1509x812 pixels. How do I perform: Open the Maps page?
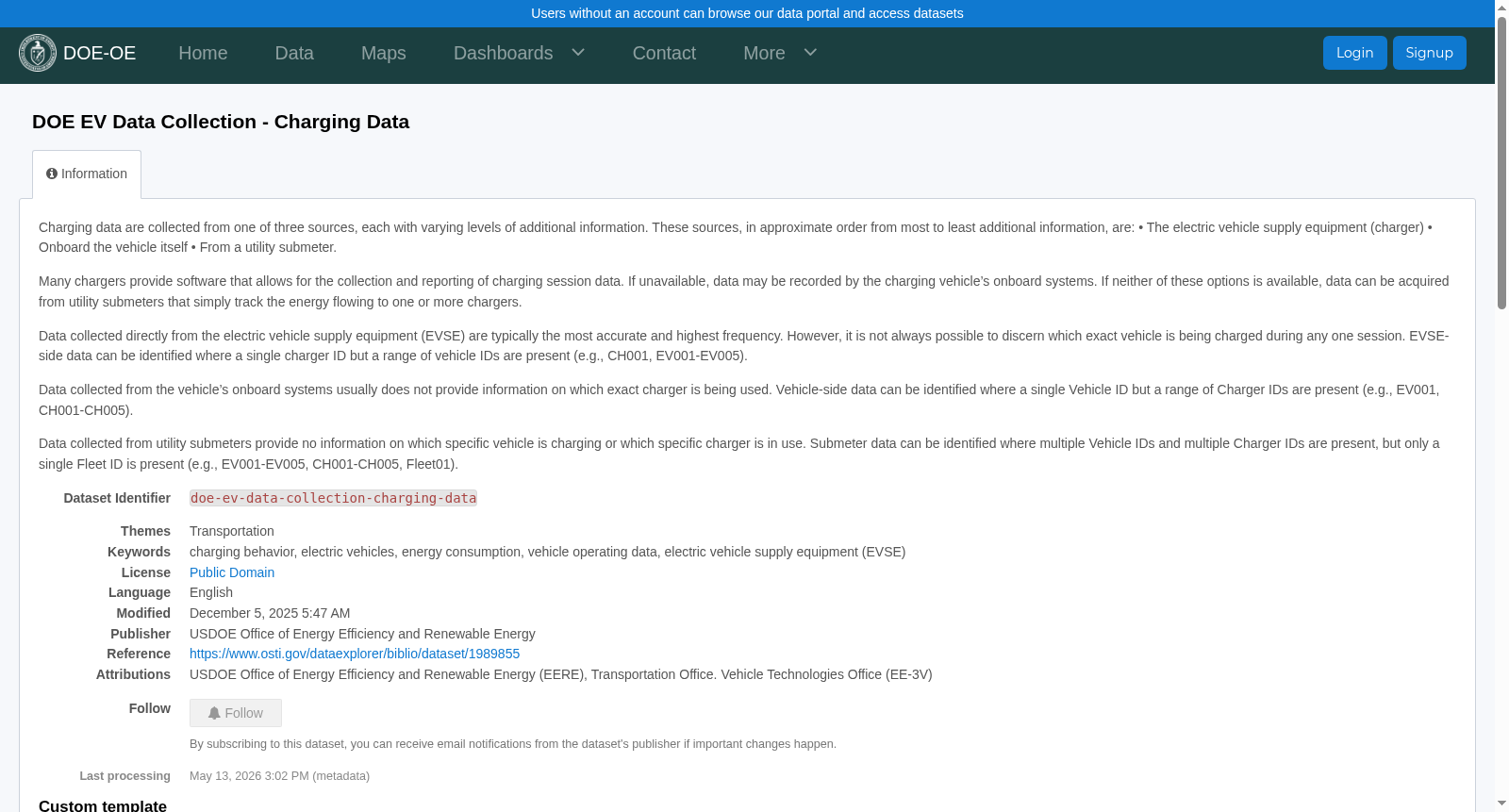(x=384, y=53)
